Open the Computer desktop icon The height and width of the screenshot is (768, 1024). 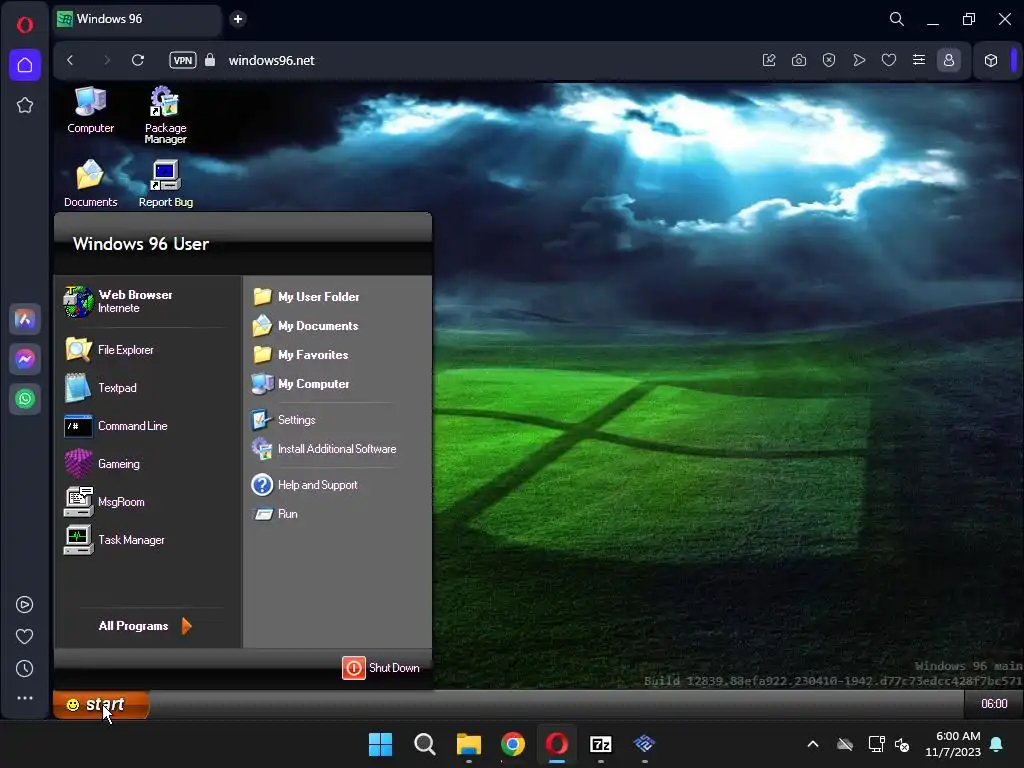click(90, 110)
